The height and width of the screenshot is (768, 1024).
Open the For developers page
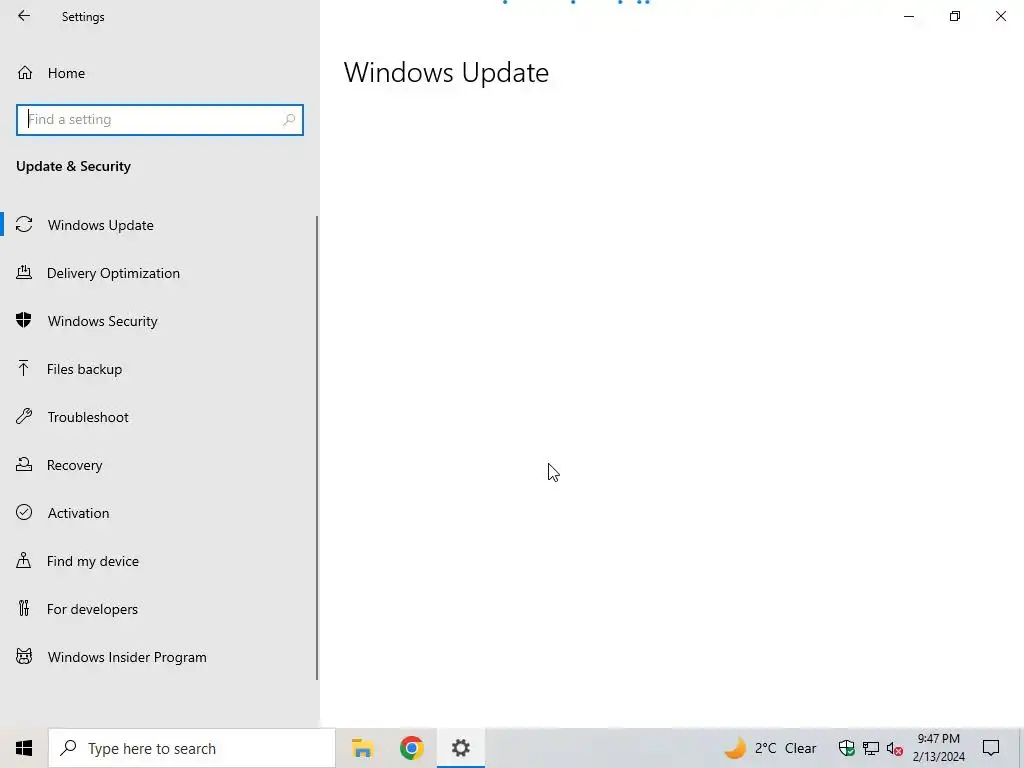coord(159,609)
